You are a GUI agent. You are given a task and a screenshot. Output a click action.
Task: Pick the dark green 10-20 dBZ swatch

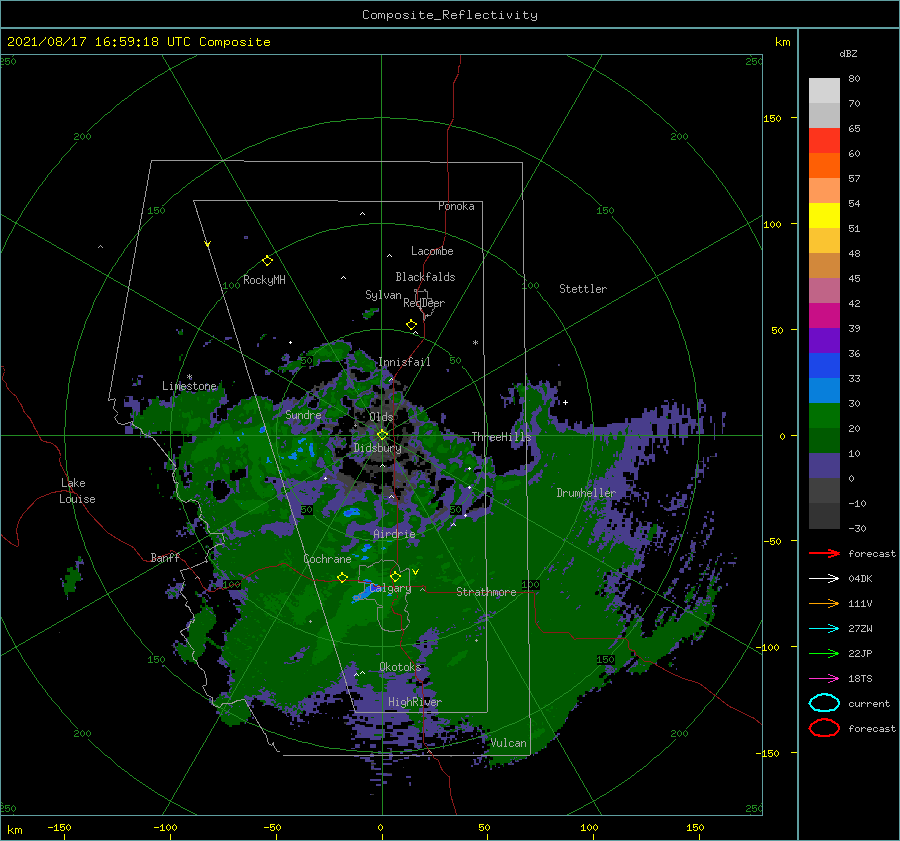pyautogui.click(x=824, y=441)
